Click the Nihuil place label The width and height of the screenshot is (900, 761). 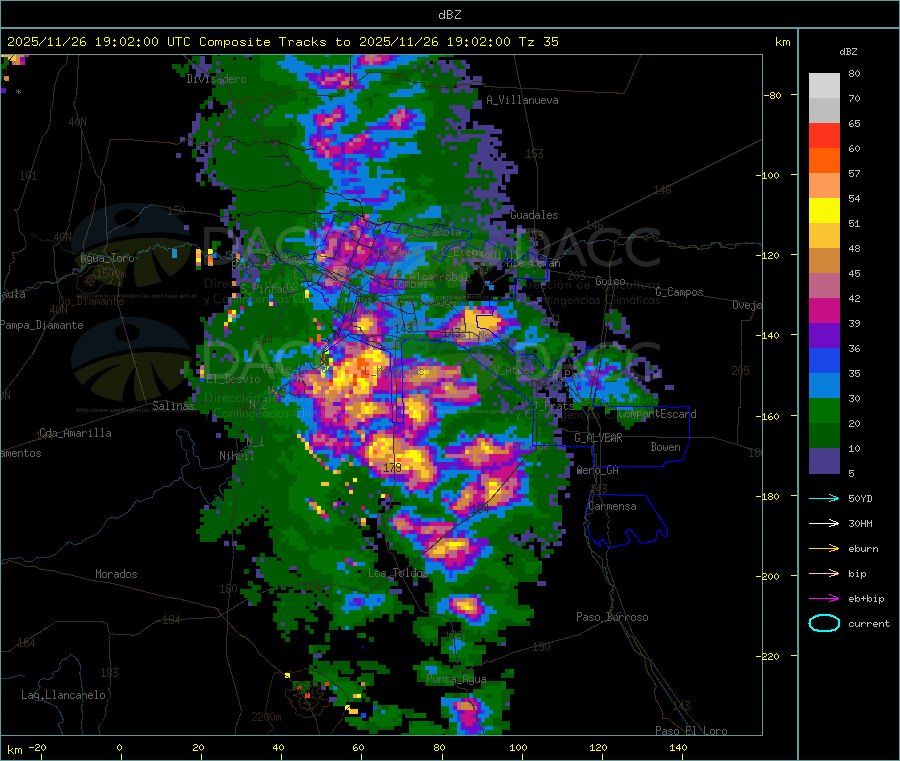point(236,456)
